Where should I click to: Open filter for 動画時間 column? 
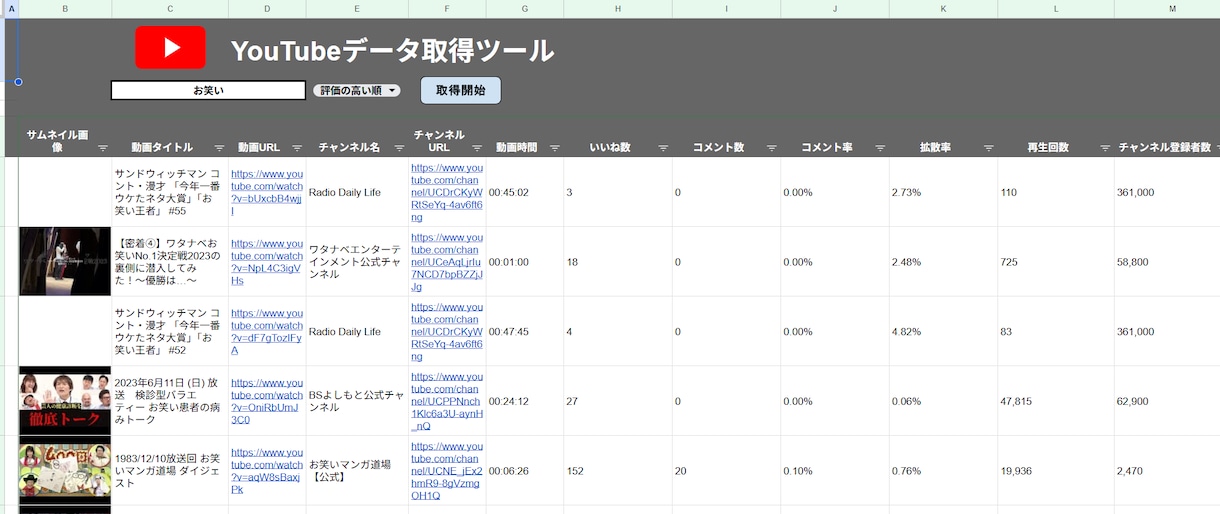click(x=553, y=148)
